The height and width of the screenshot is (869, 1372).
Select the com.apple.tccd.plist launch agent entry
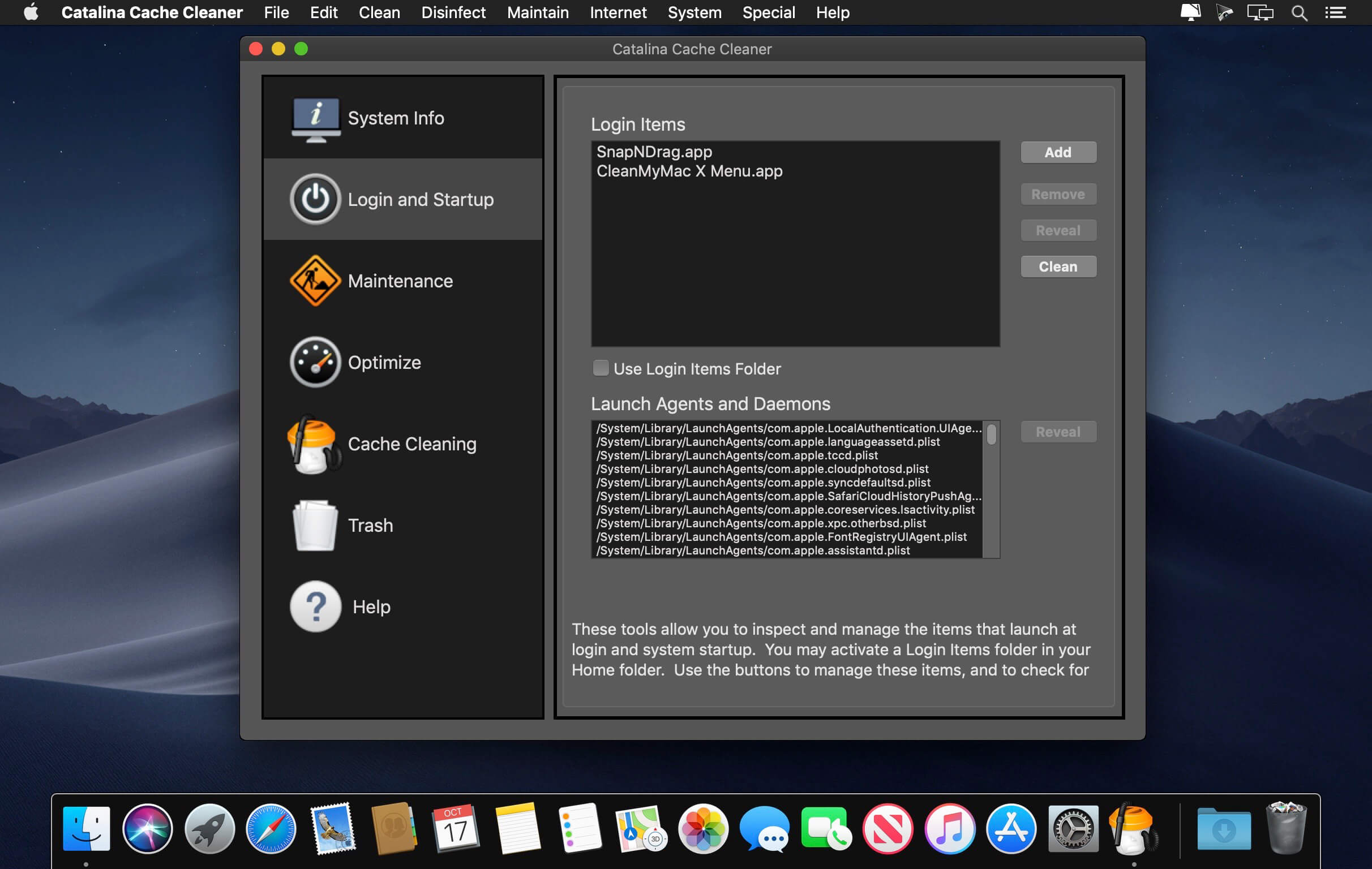[737, 455]
